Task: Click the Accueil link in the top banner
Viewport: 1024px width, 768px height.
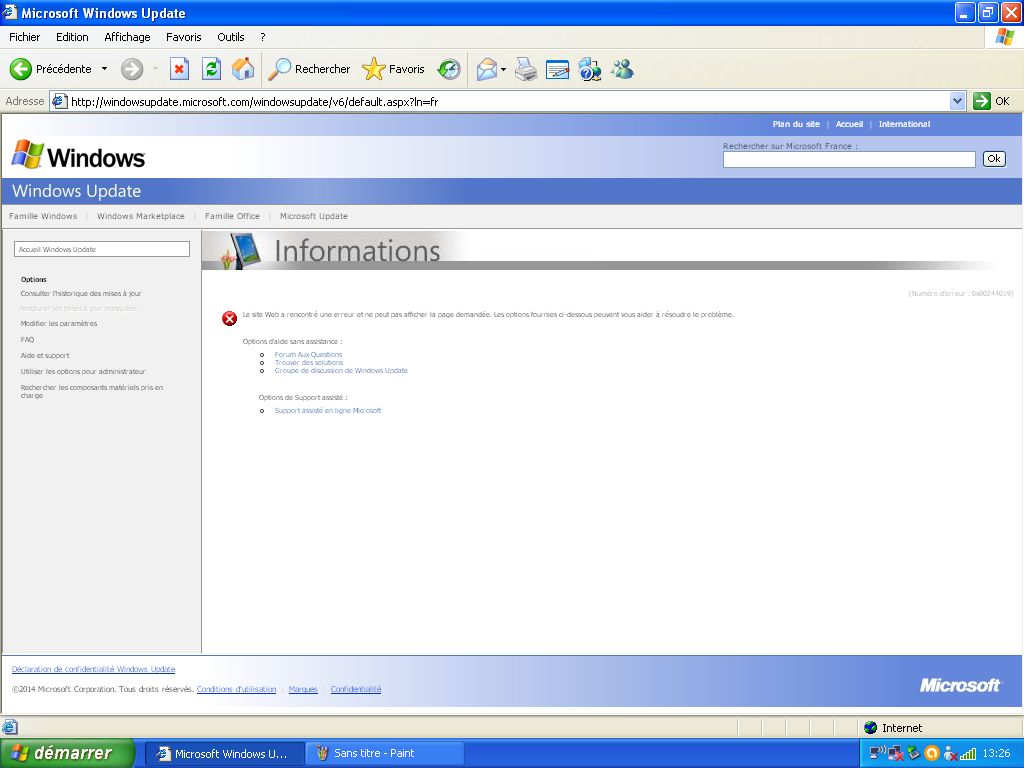Action: pos(849,124)
